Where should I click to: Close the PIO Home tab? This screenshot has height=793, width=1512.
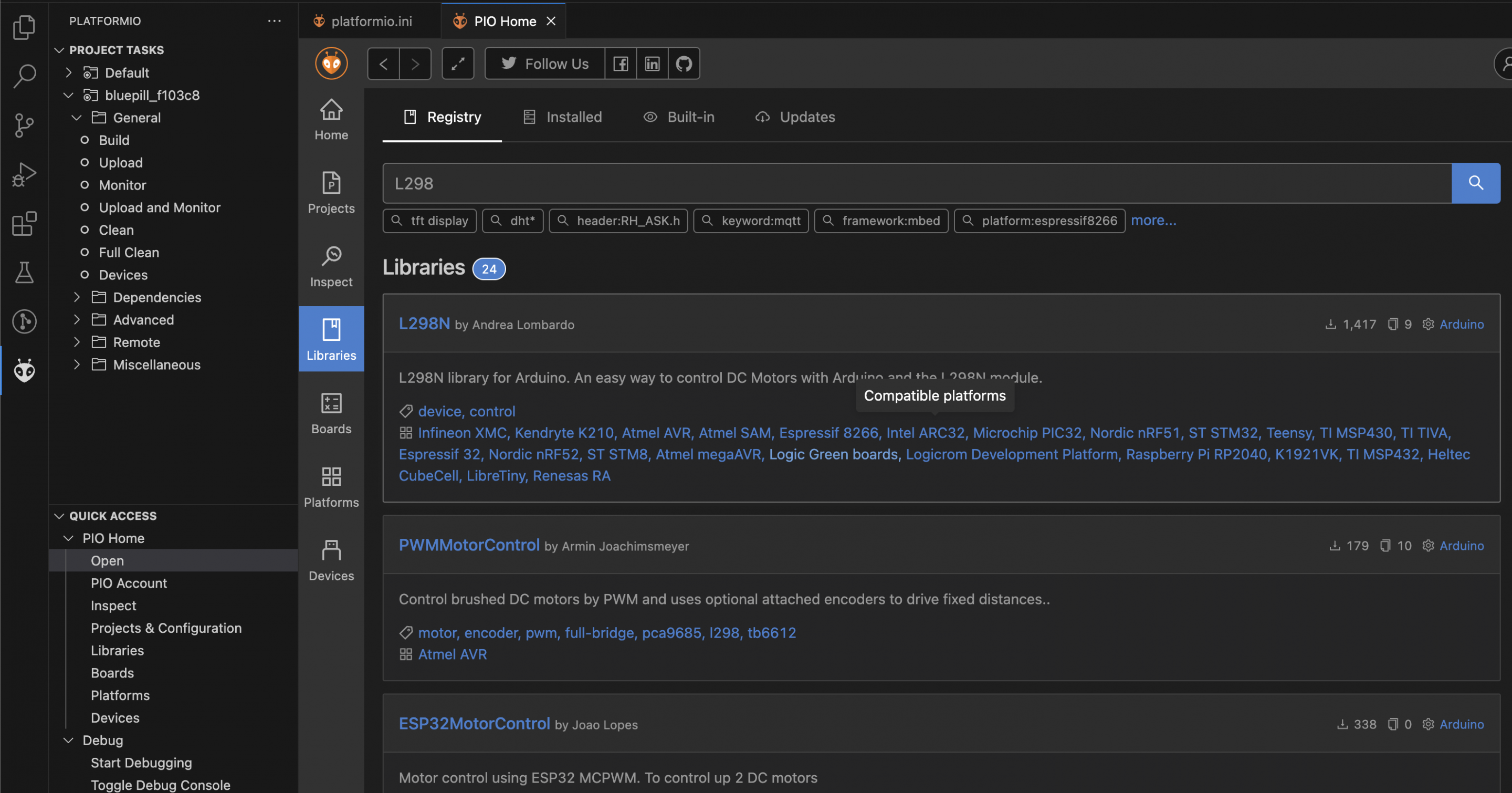pos(551,21)
